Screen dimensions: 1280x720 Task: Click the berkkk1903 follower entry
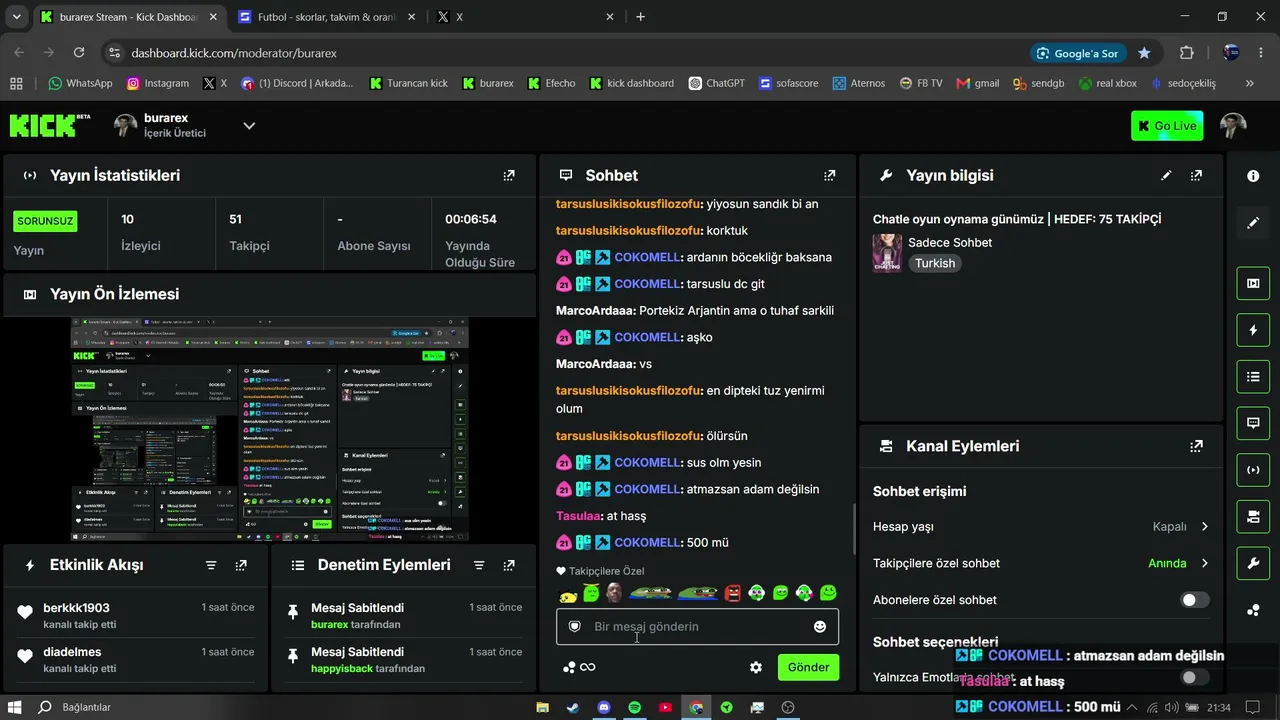pyautogui.click(x=136, y=615)
